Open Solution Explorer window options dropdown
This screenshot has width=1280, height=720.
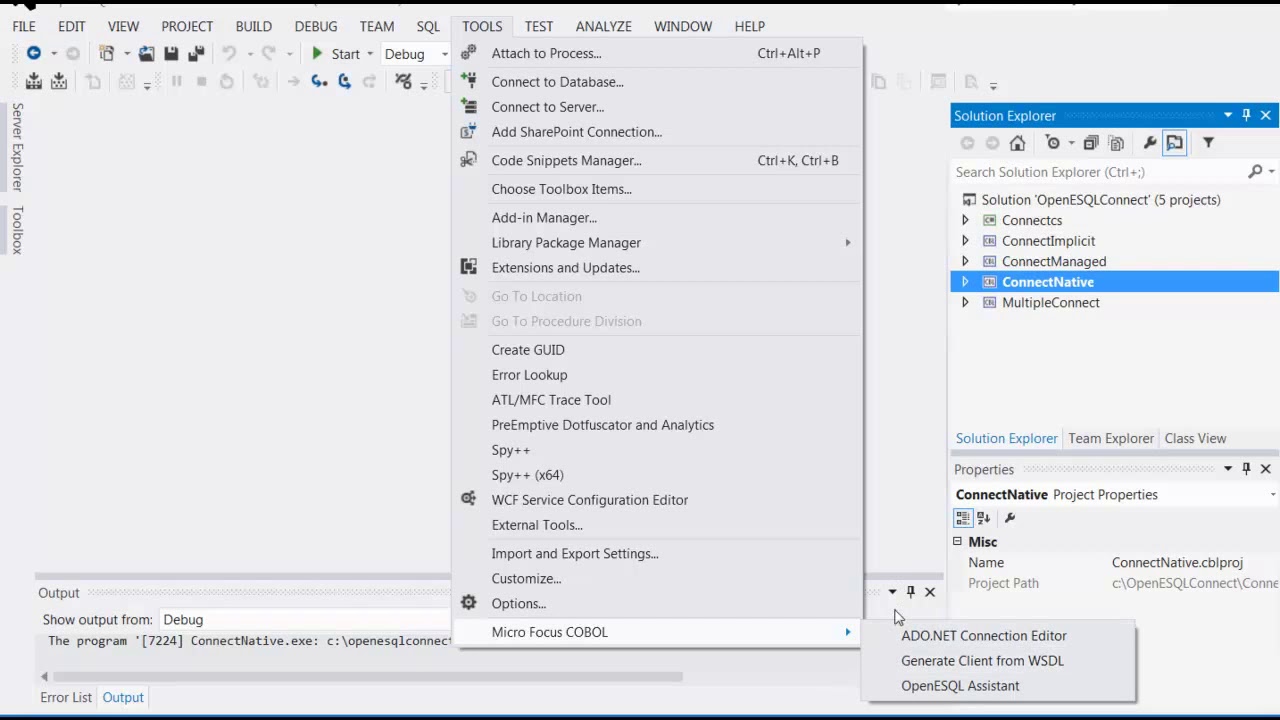1228,115
